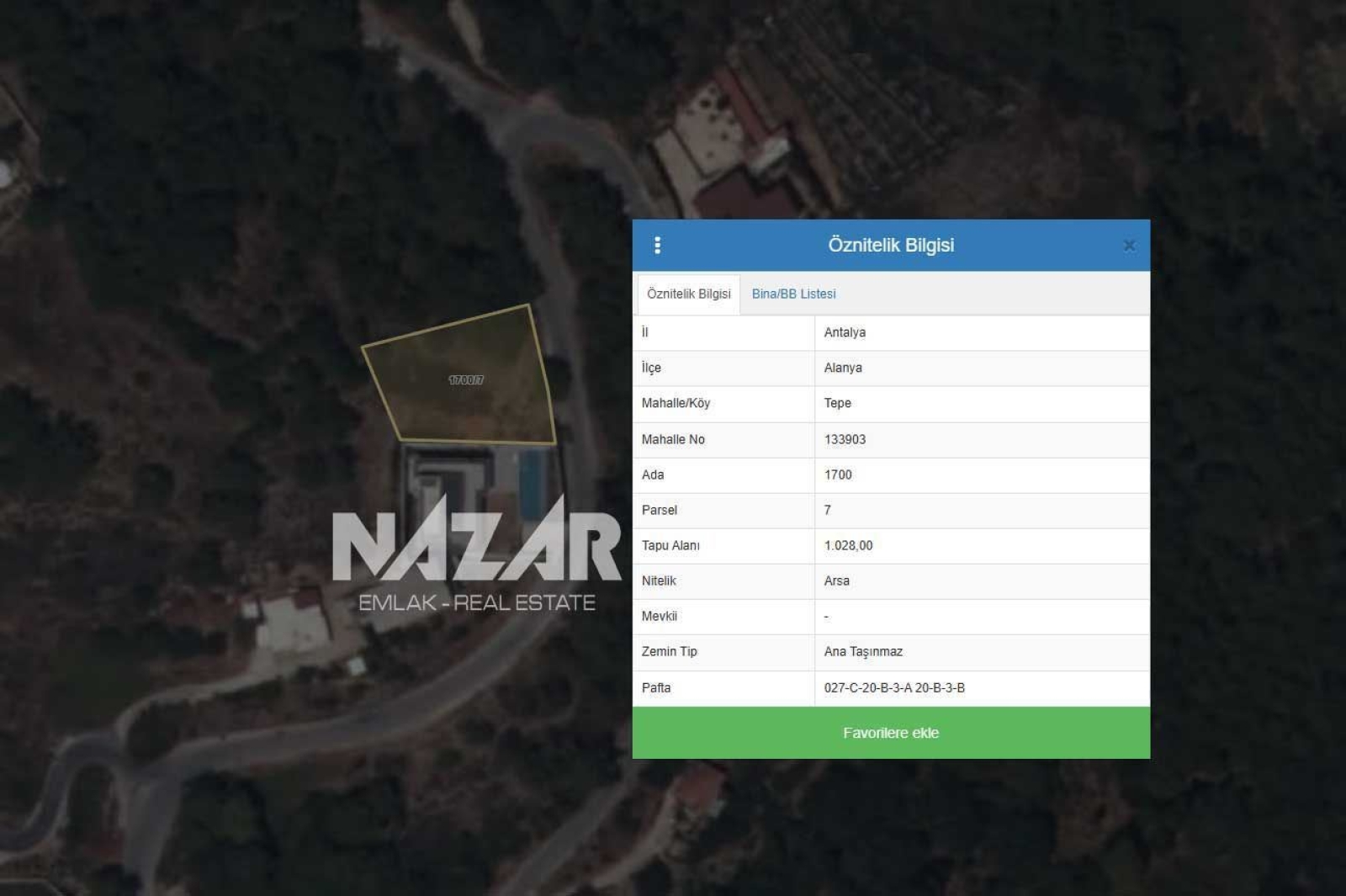Click the Nitelik value Arsa

[x=836, y=581]
